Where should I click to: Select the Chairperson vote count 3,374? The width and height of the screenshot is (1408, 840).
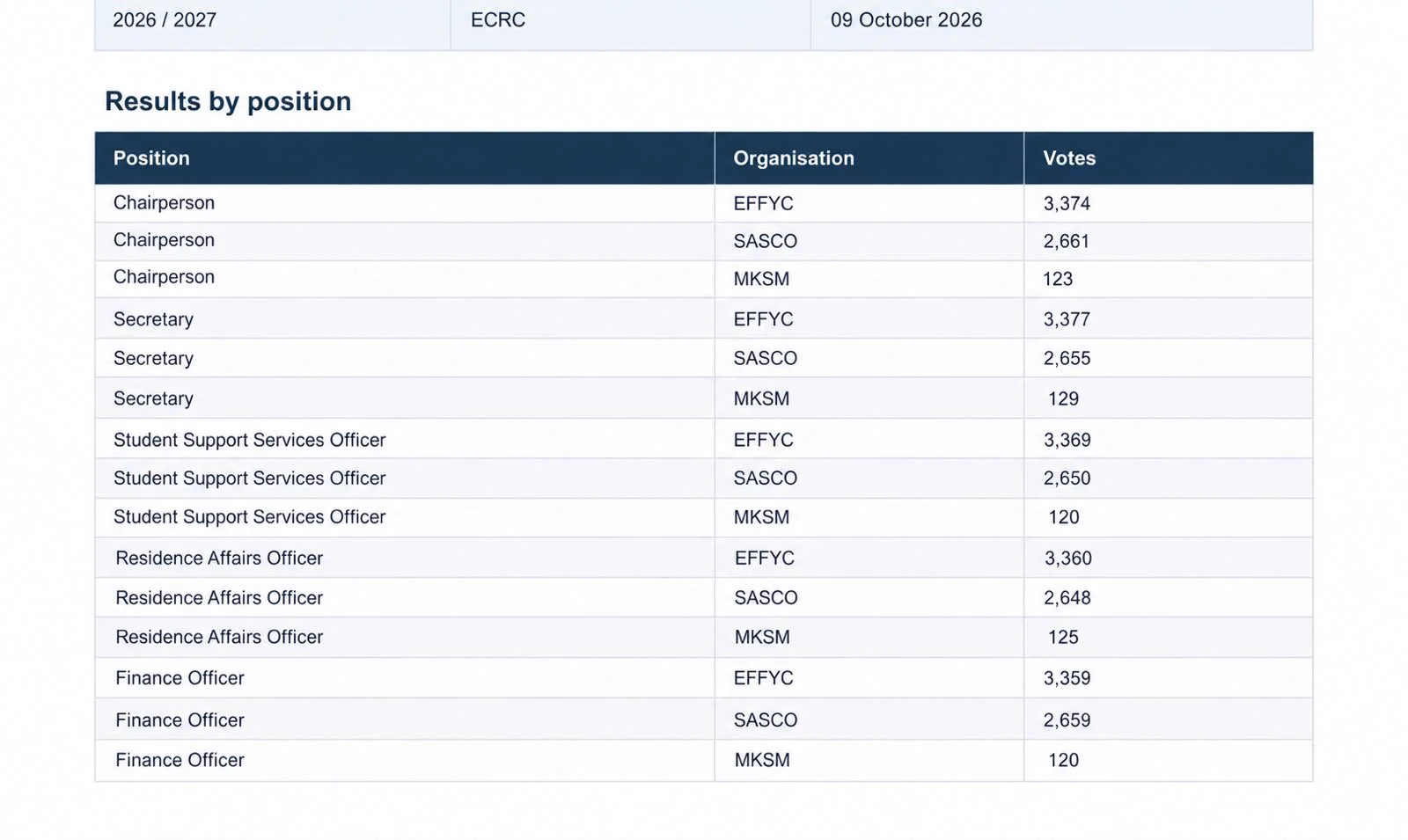click(1067, 203)
